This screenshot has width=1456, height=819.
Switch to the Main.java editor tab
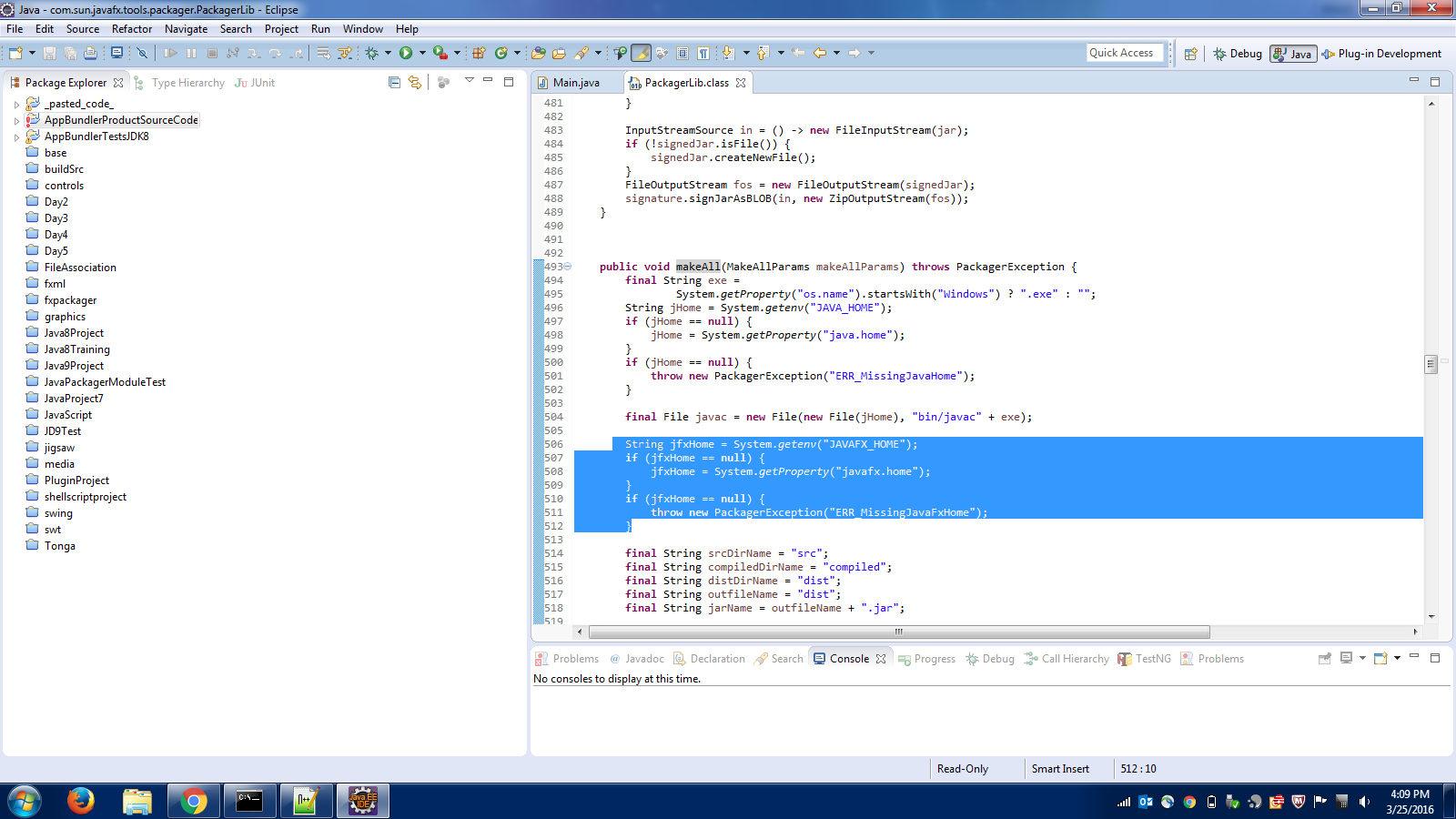tap(575, 83)
